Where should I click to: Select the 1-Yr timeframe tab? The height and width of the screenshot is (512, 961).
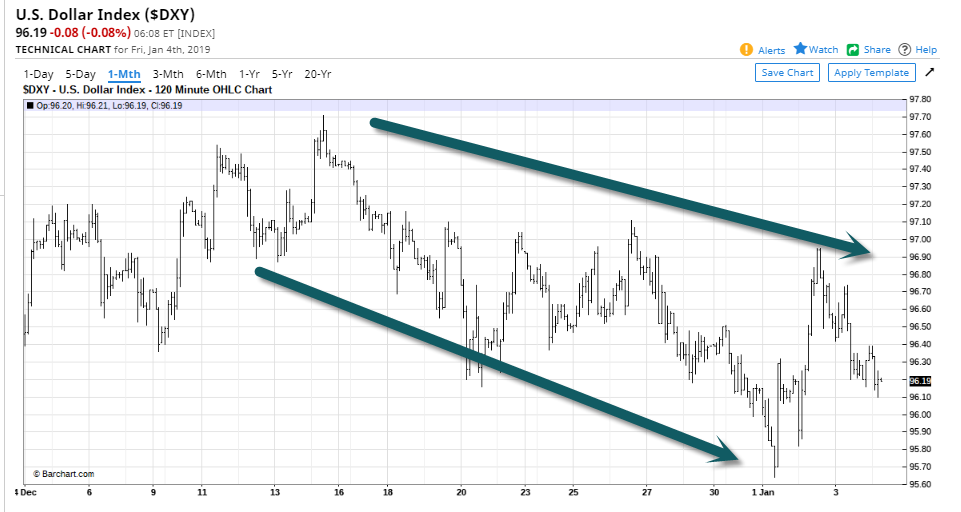click(249, 74)
